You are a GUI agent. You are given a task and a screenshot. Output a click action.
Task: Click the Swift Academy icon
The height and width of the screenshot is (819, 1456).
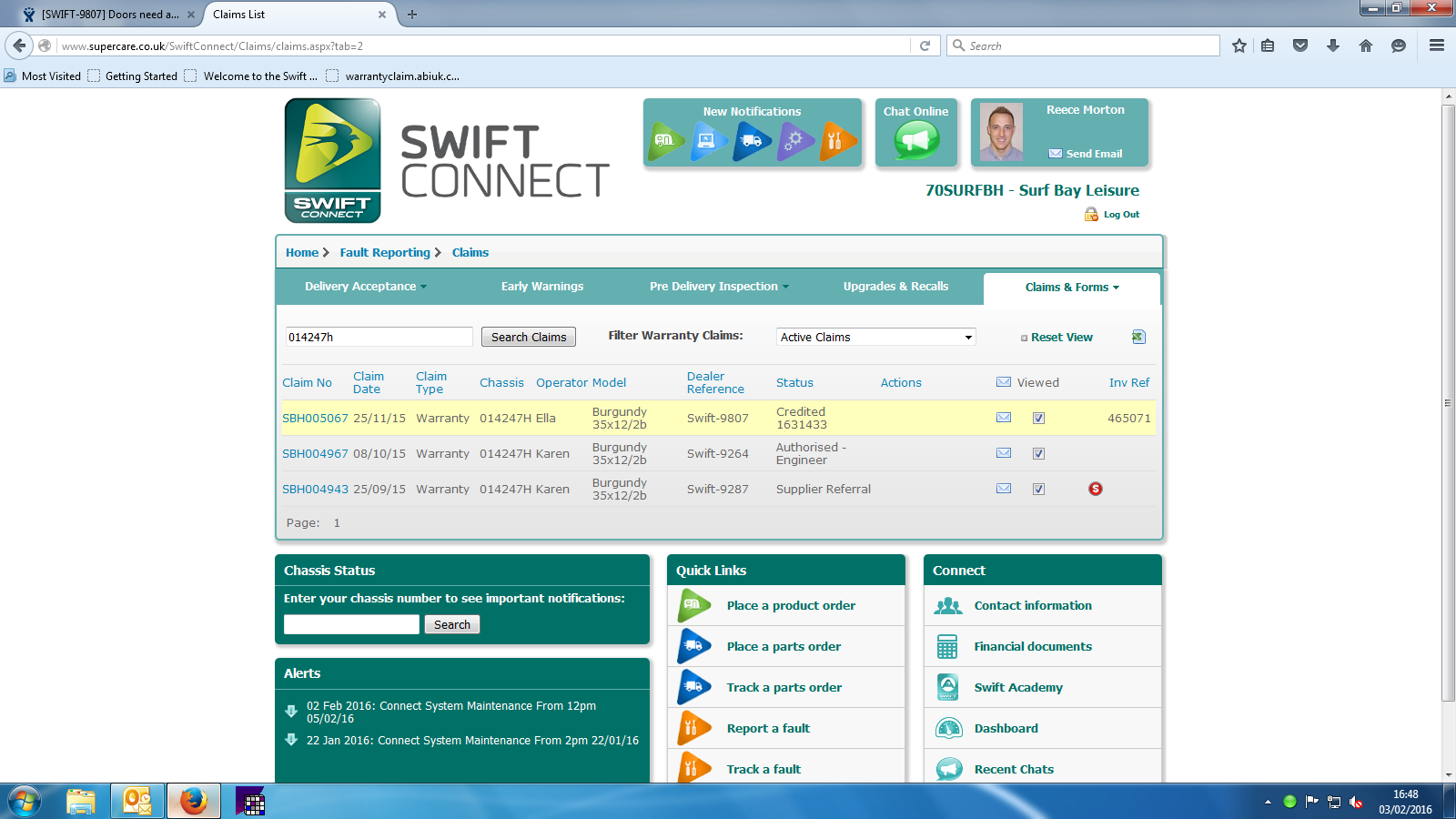pyautogui.click(x=948, y=687)
